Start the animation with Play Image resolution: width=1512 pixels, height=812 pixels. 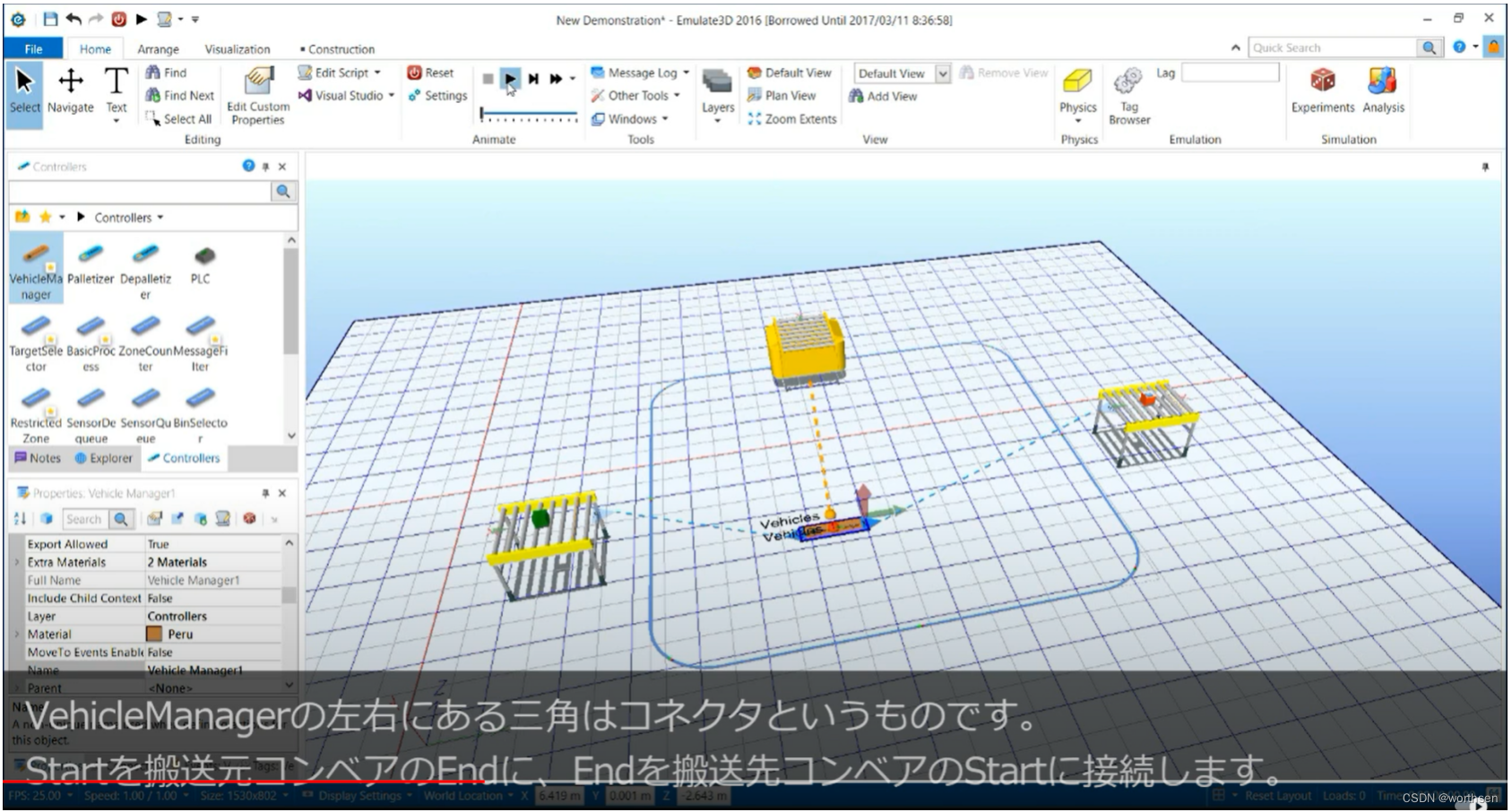click(509, 79)
